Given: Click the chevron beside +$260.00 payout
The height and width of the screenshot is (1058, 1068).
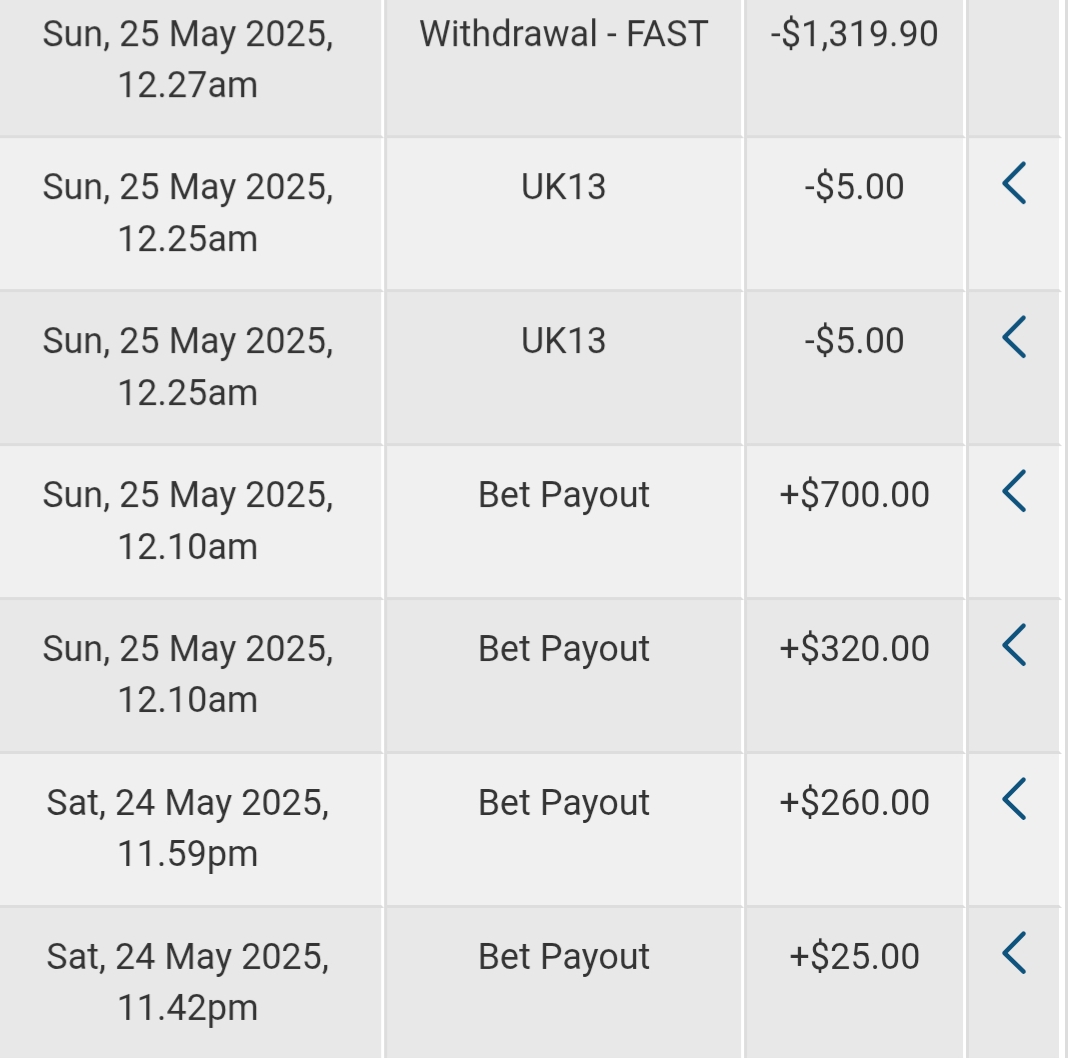Looking at the screenshot, I should coord(1014,799).
